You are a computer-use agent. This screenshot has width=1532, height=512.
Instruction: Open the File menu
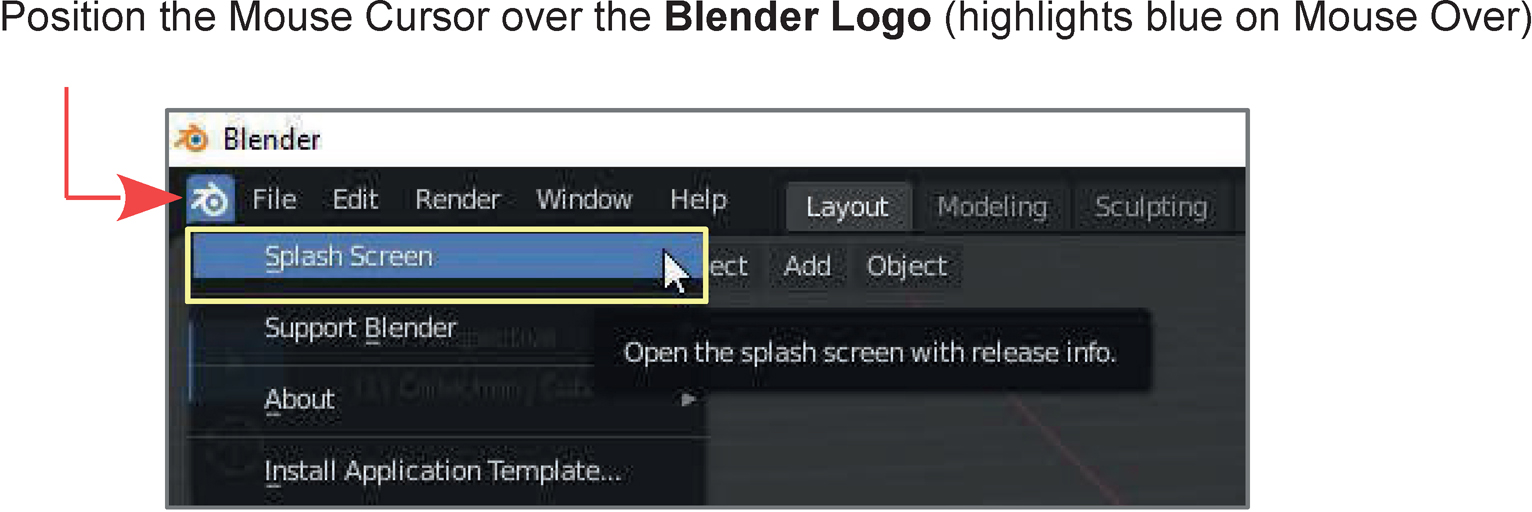click(274, 200)
